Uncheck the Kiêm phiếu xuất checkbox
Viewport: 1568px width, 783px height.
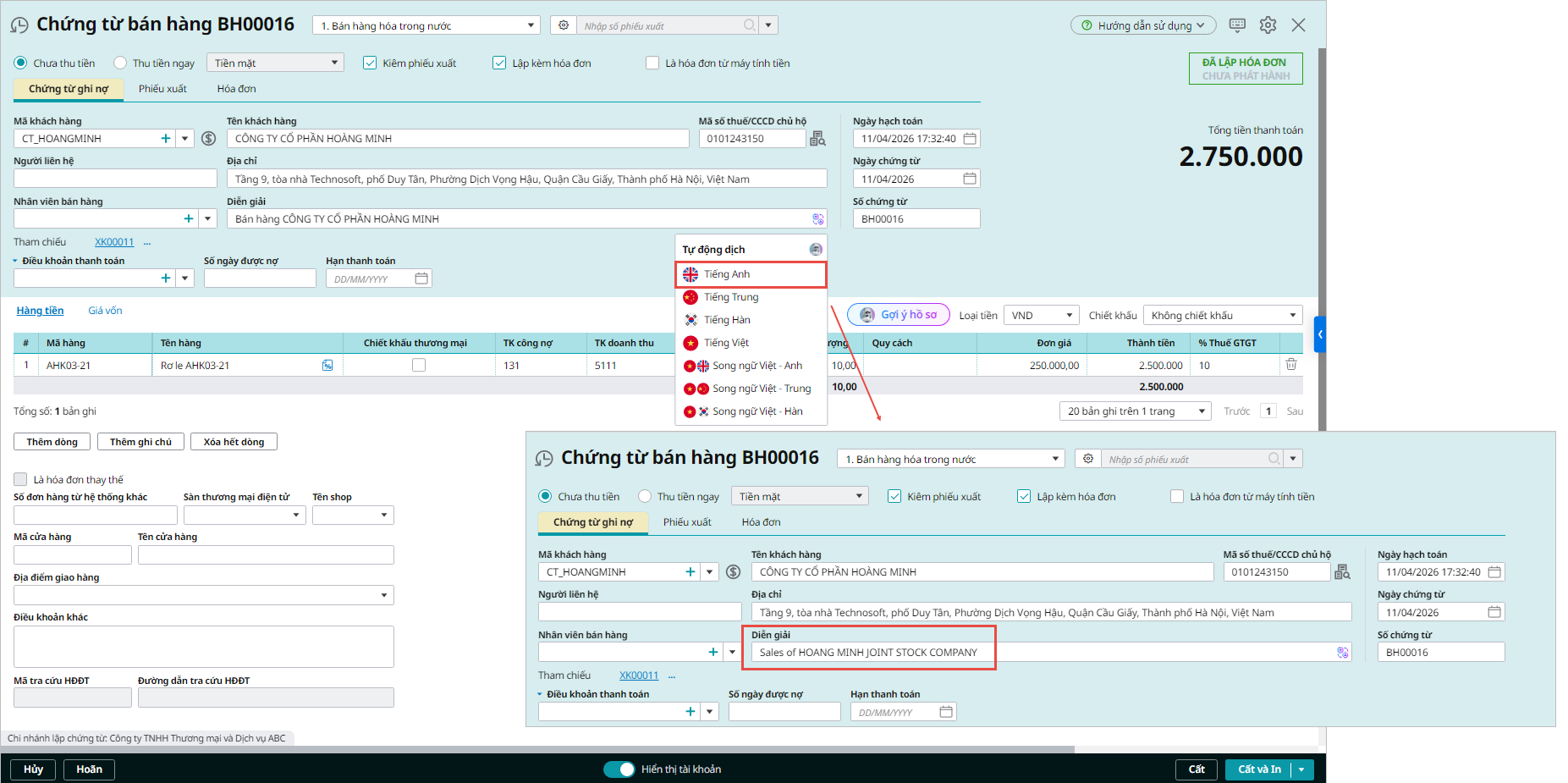[x=370, y=63]
